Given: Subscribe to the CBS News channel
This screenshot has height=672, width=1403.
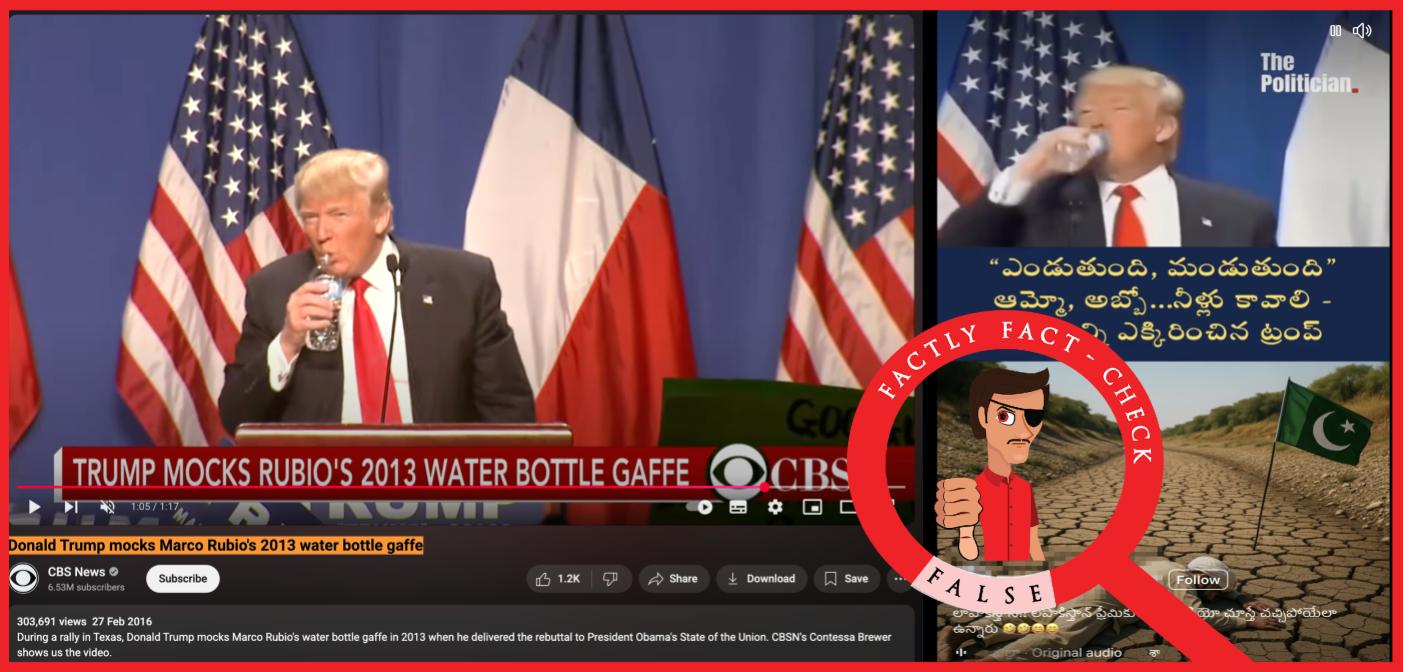Looking at the screenshot, I should 183,579.
